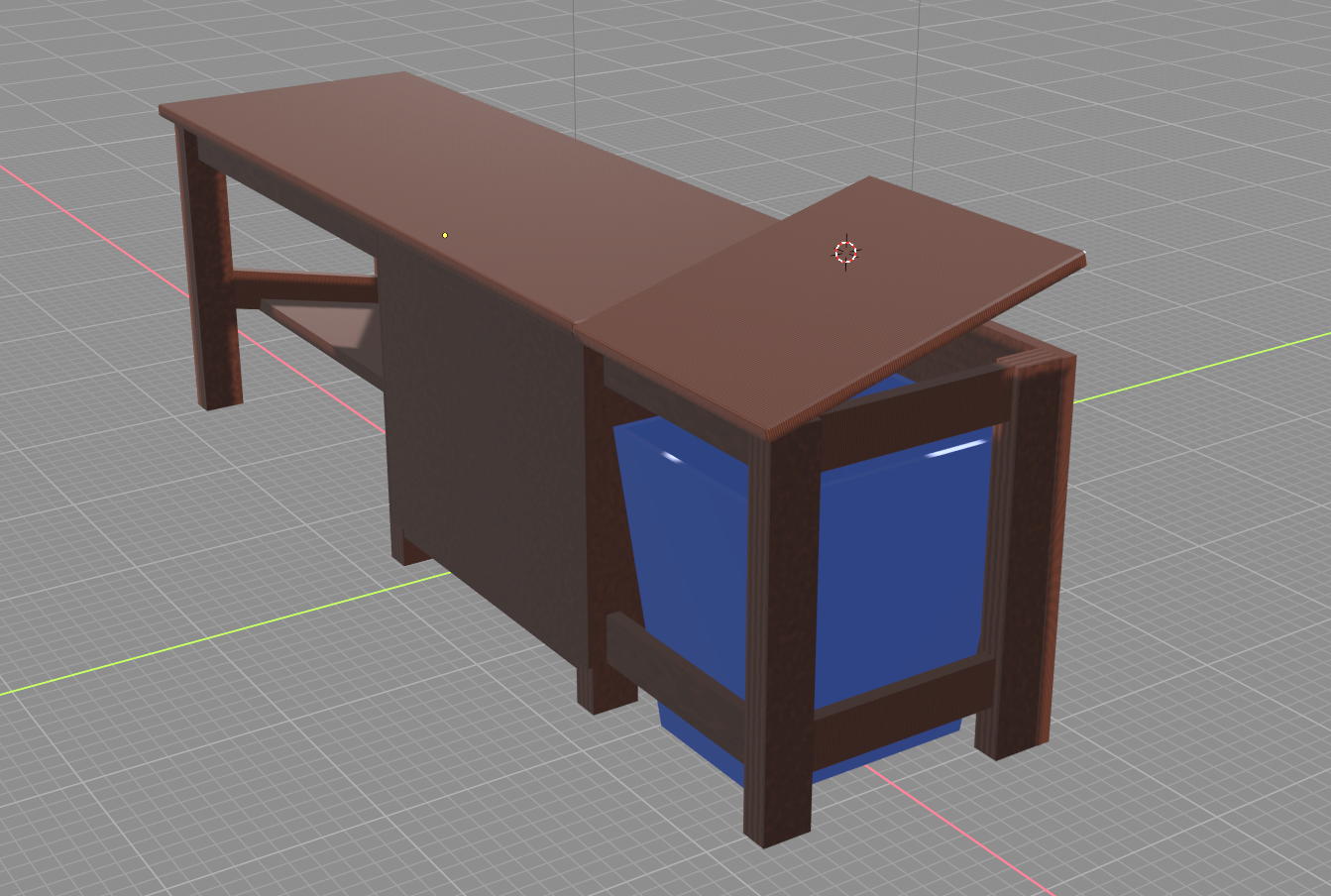Select the dark cabinet side panel
The height and width of the screenshot is (896, 1331).
point(486,426)
